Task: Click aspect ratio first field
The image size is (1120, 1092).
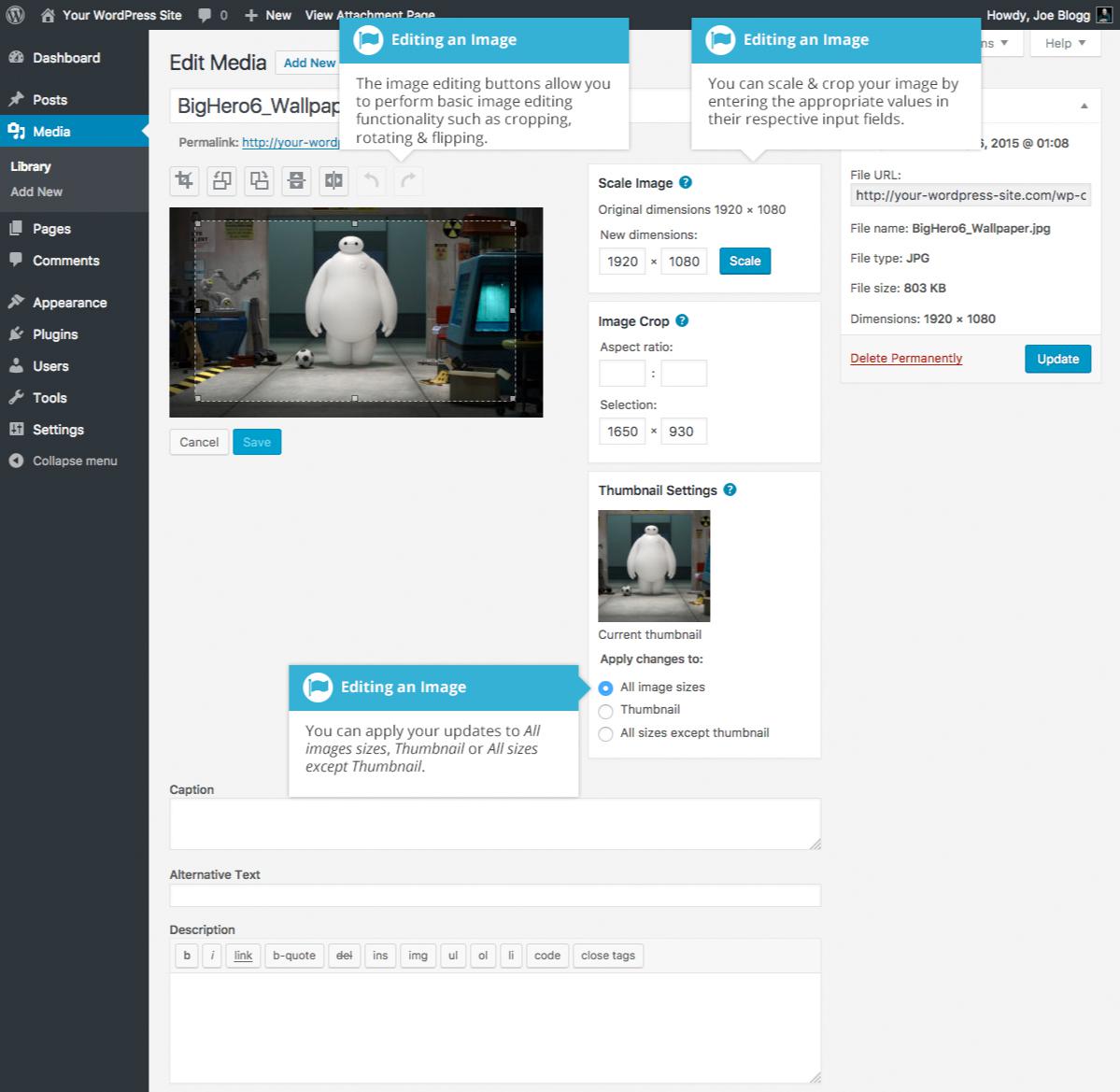Action: tap(622, 374)
